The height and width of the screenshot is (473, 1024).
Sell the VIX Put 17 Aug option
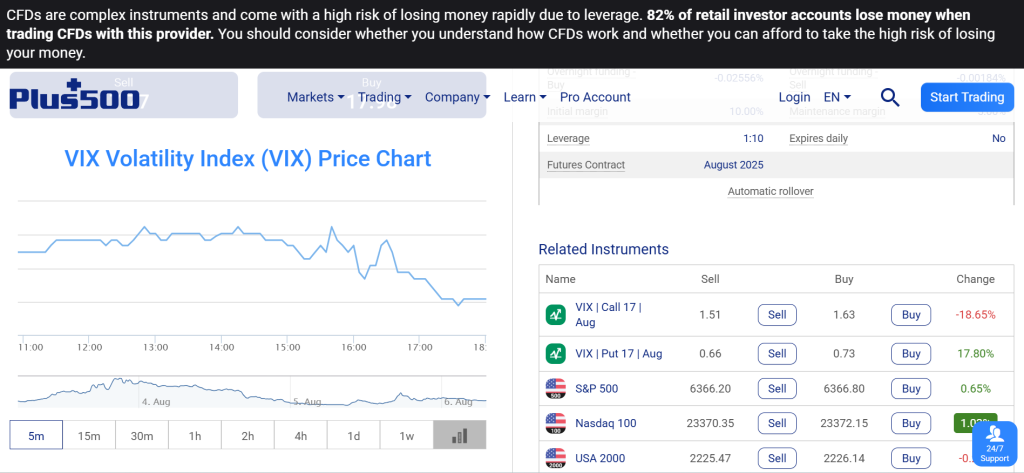click(777, 353)
